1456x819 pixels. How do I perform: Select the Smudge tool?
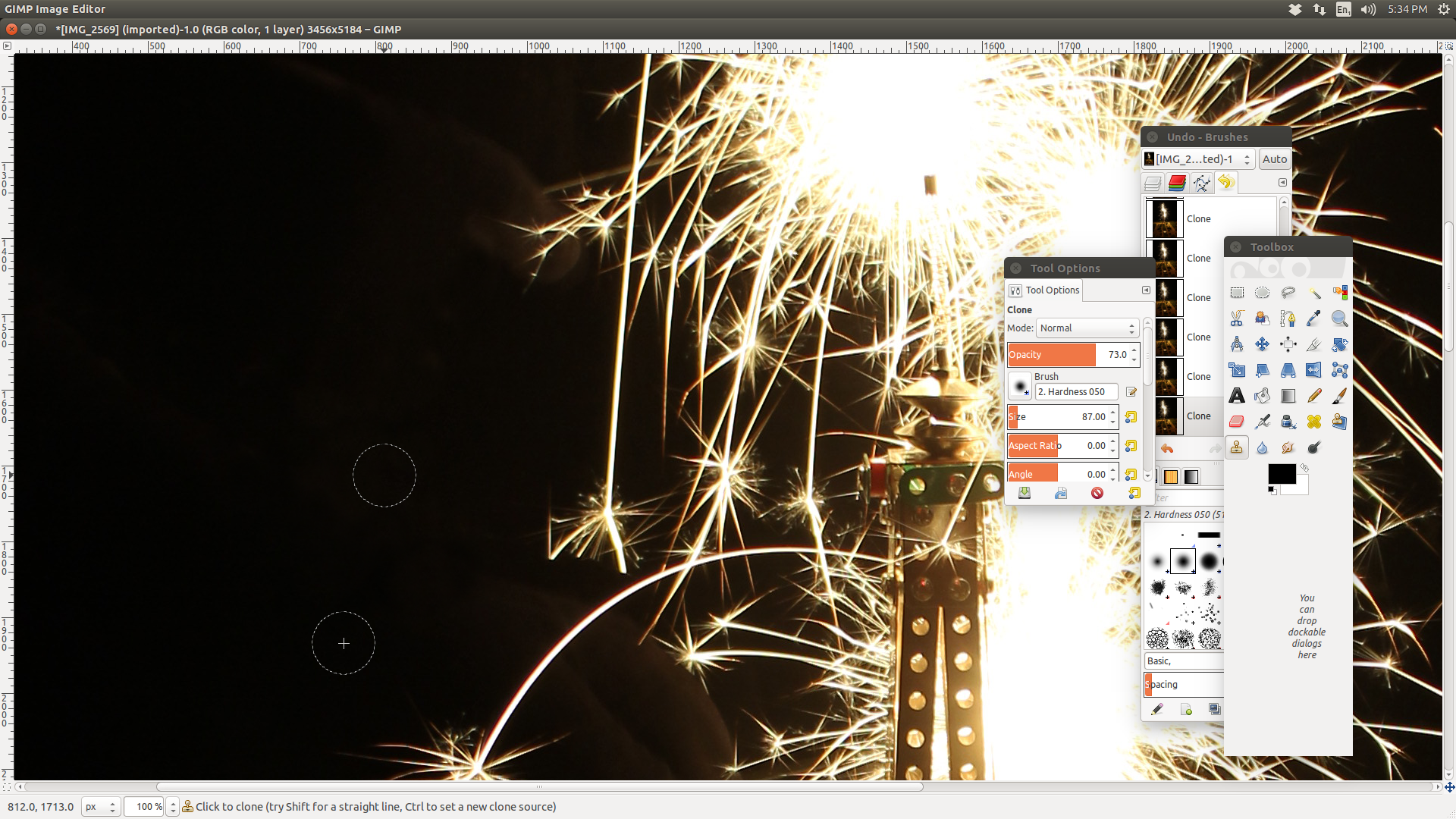click(x=1288, y=447)
